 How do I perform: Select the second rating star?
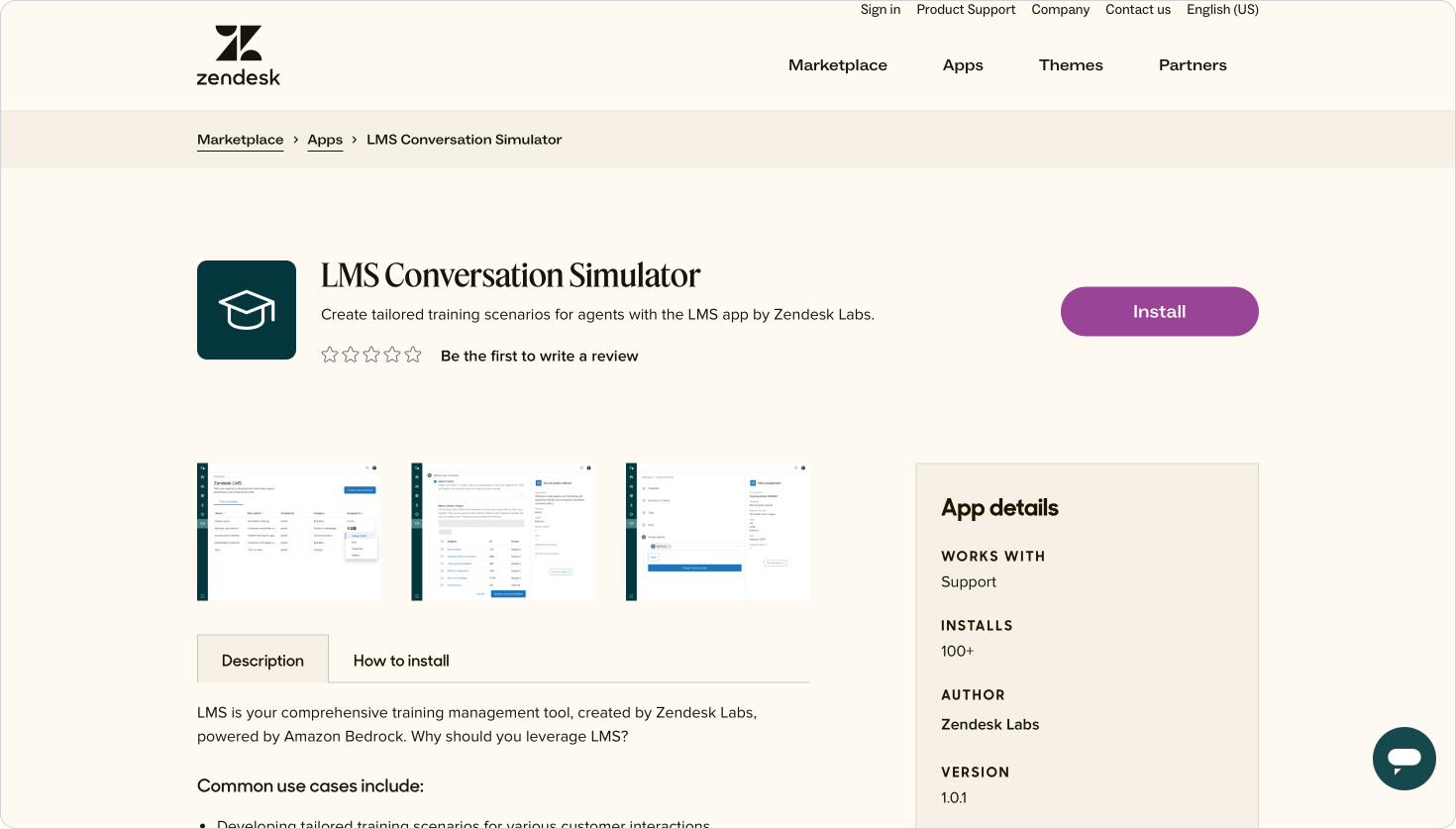coord(351,355)
